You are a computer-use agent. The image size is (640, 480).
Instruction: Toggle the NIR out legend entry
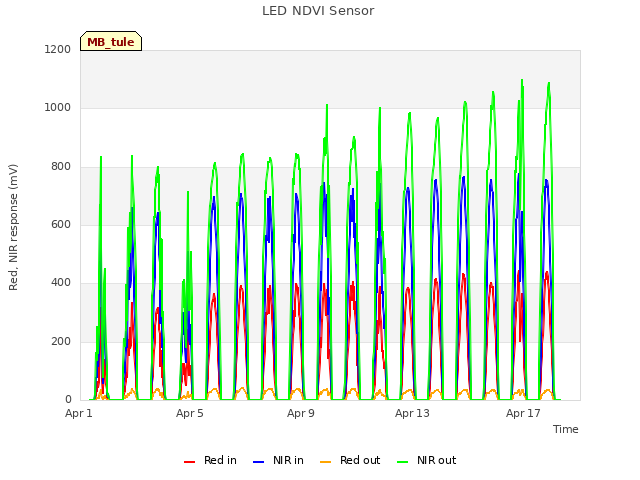pos(427,460)
